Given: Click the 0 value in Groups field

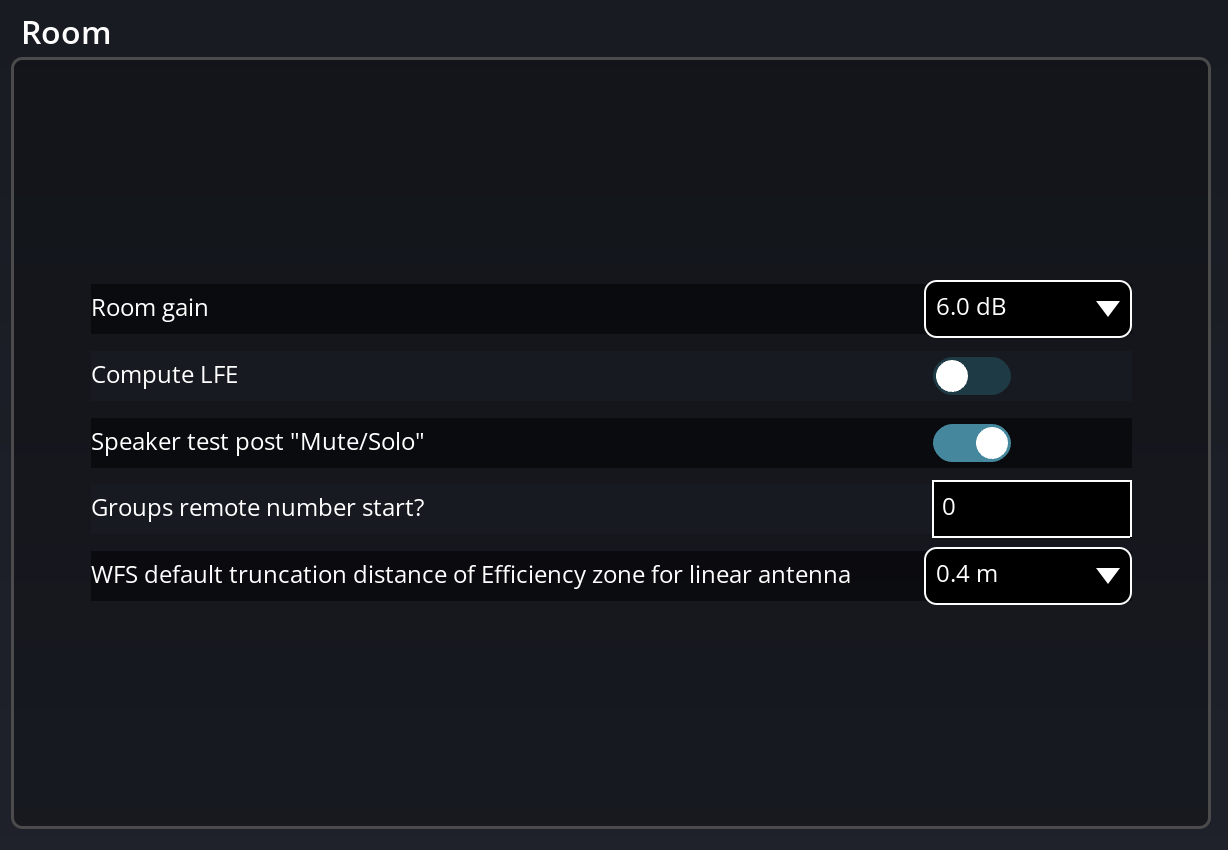Looking at the screenshot, I should coord(949,508).
